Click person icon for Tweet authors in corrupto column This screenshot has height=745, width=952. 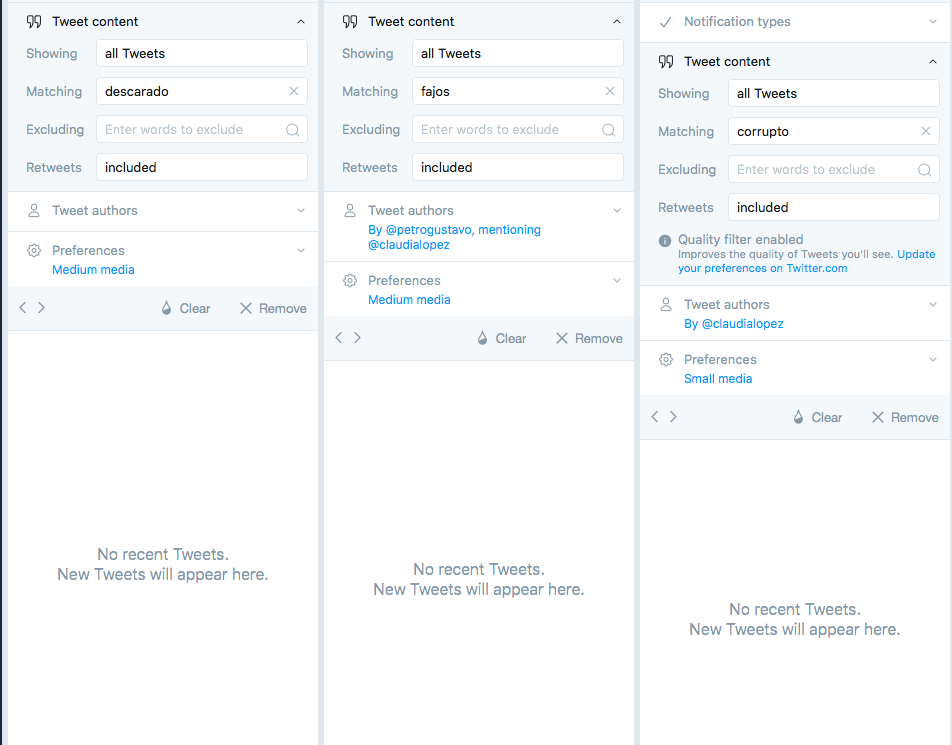(666, 305)
